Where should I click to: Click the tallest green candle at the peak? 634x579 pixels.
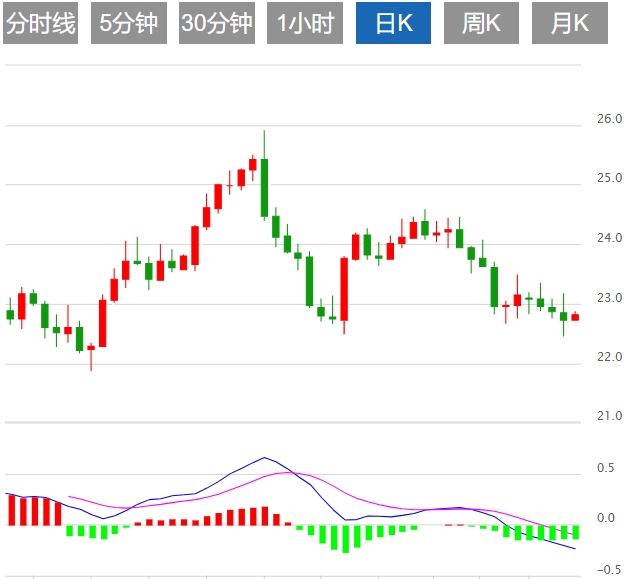point(264,188)
